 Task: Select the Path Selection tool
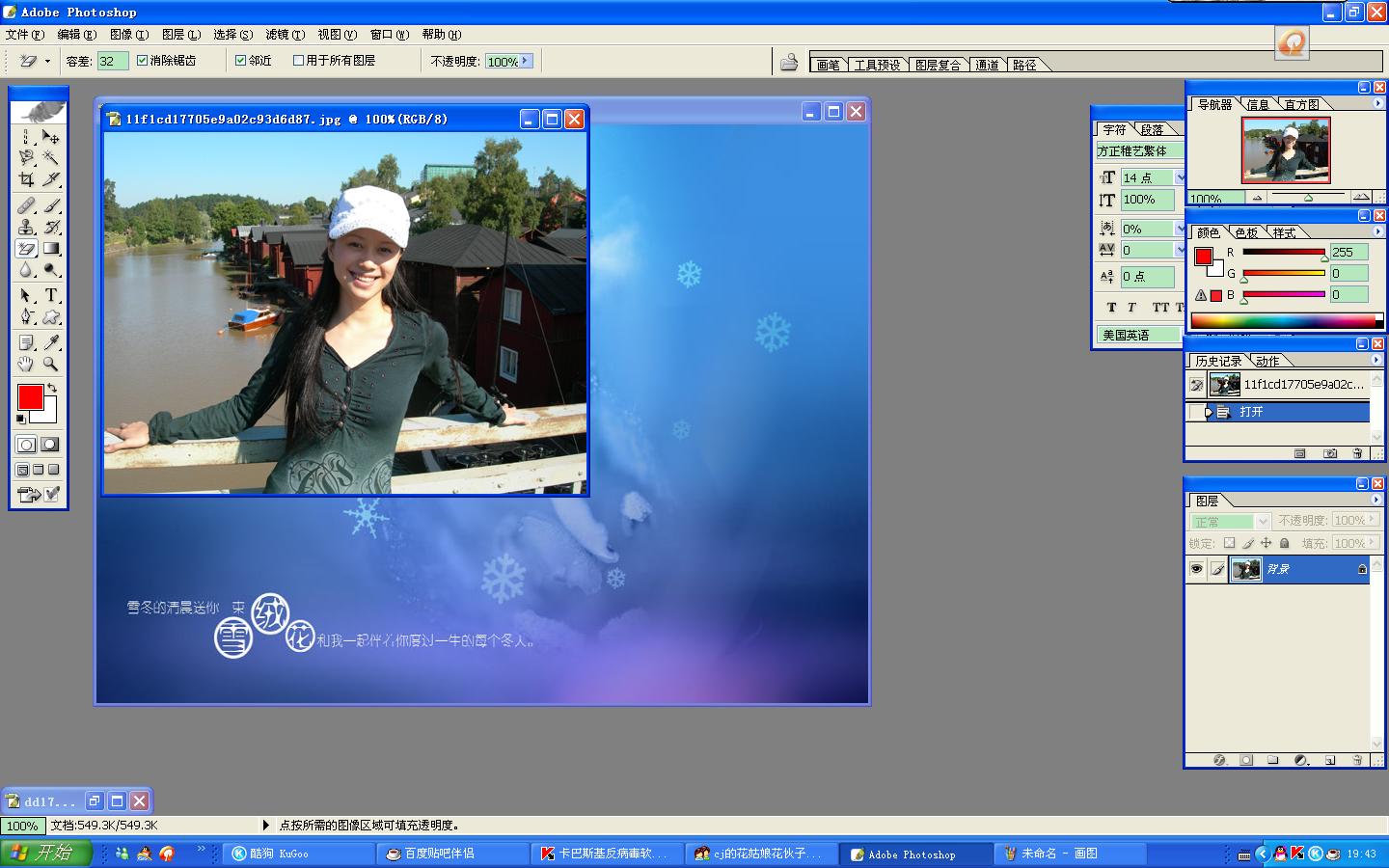tap(26, 295)
